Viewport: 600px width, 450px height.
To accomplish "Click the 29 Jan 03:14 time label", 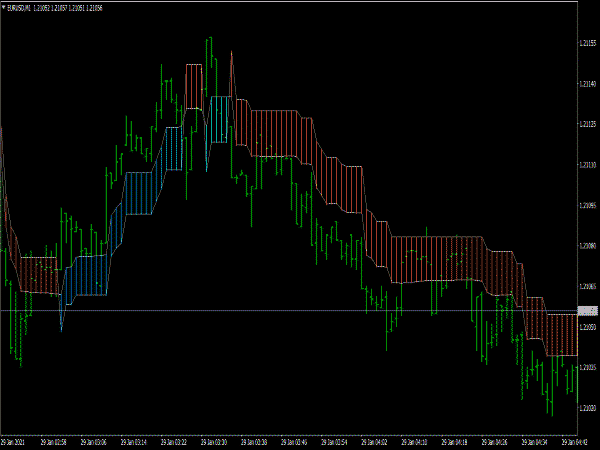I will point(134,442).
